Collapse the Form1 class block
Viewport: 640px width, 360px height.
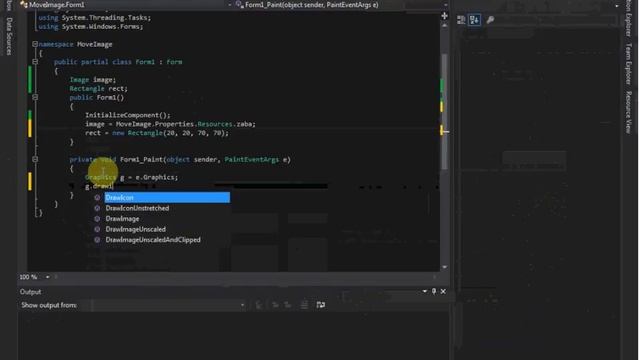[x=35, y=62]
